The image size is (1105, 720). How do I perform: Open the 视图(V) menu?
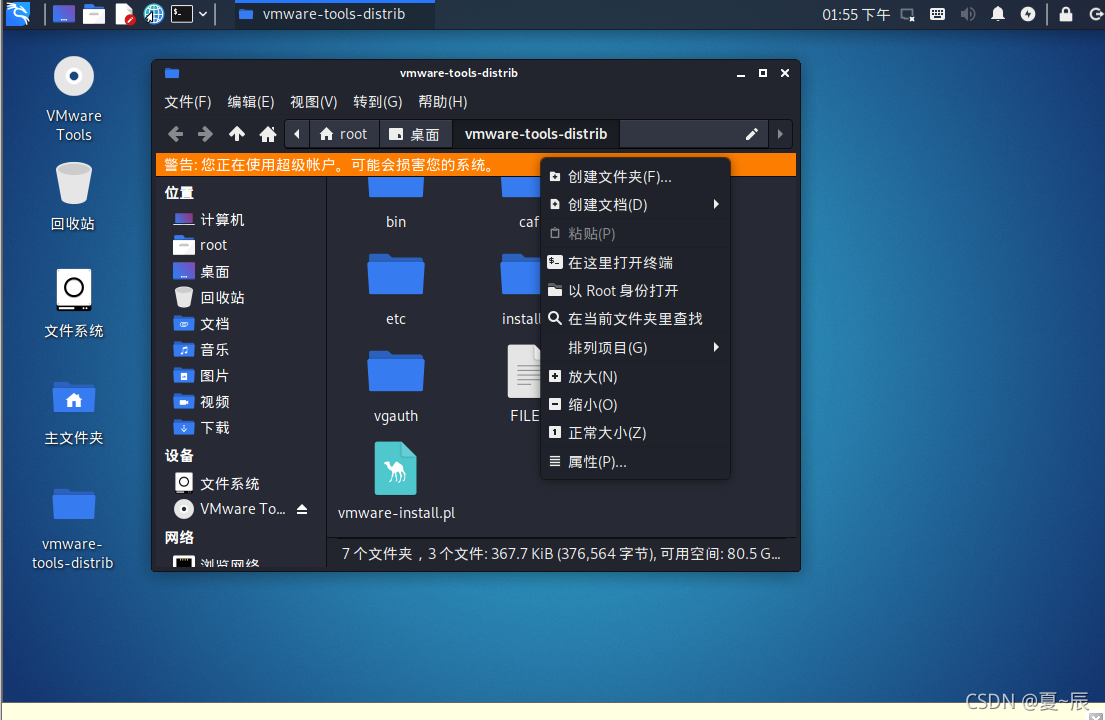tap(314, 102)
